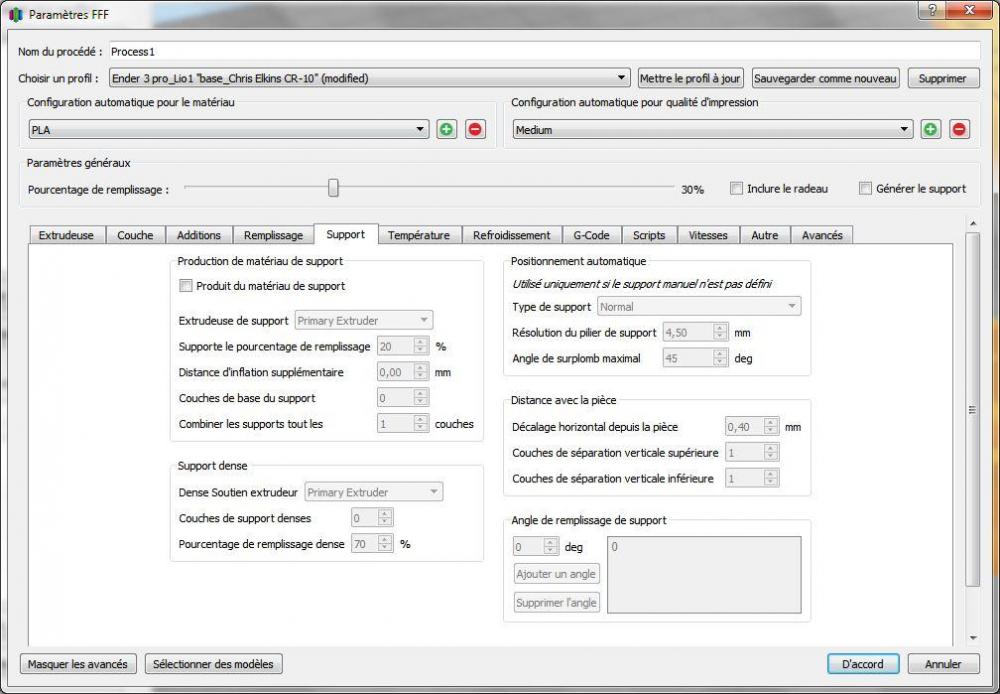Click the Pourcentage de remplissage dense field

(x=372, y=544)
